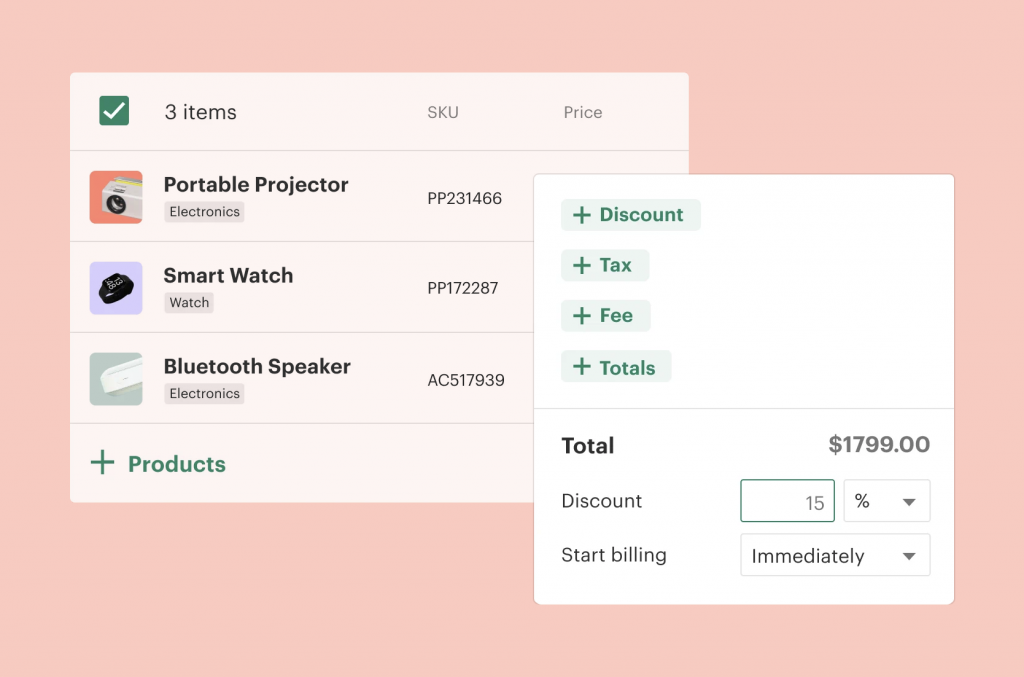1024x677 pixels.
Task: Click the plus icon on Fee chip
Action: tap(581, 316)
